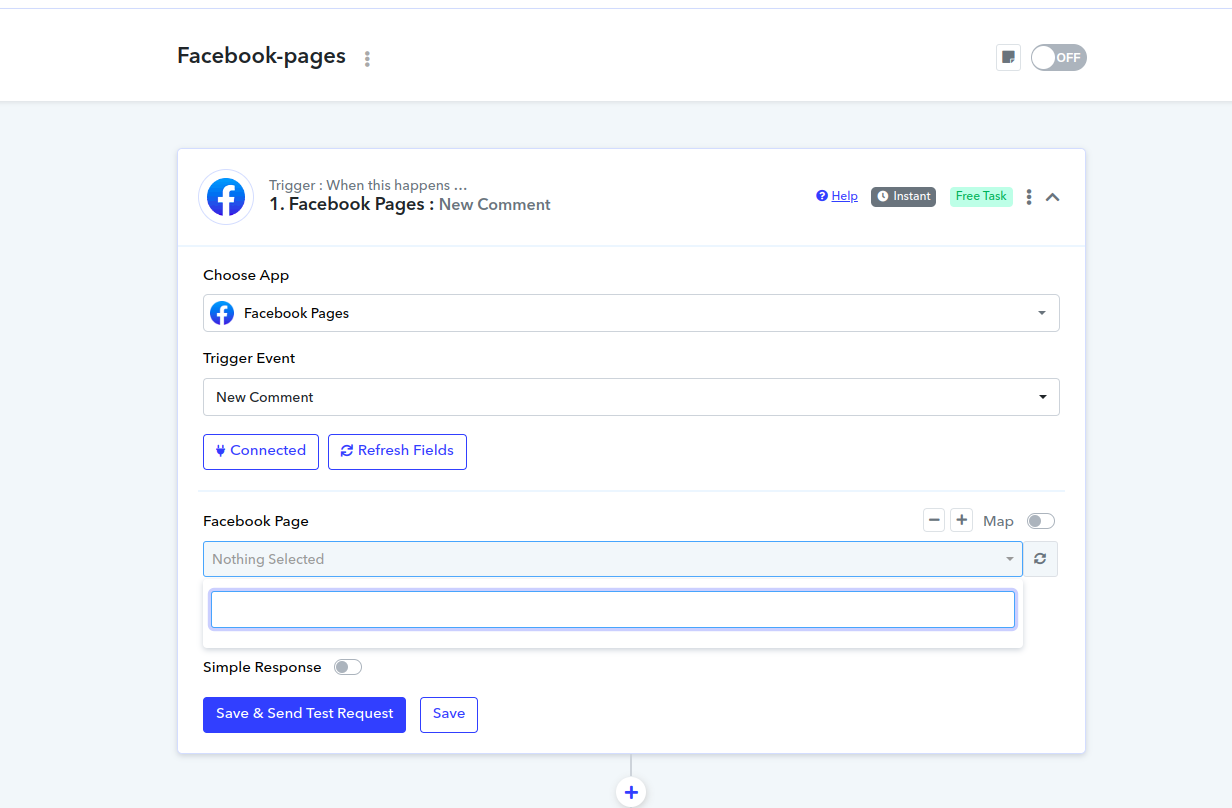Open workflow options menu beside Facebook-pages title
Screen dimensions: 1232x808
367,59
